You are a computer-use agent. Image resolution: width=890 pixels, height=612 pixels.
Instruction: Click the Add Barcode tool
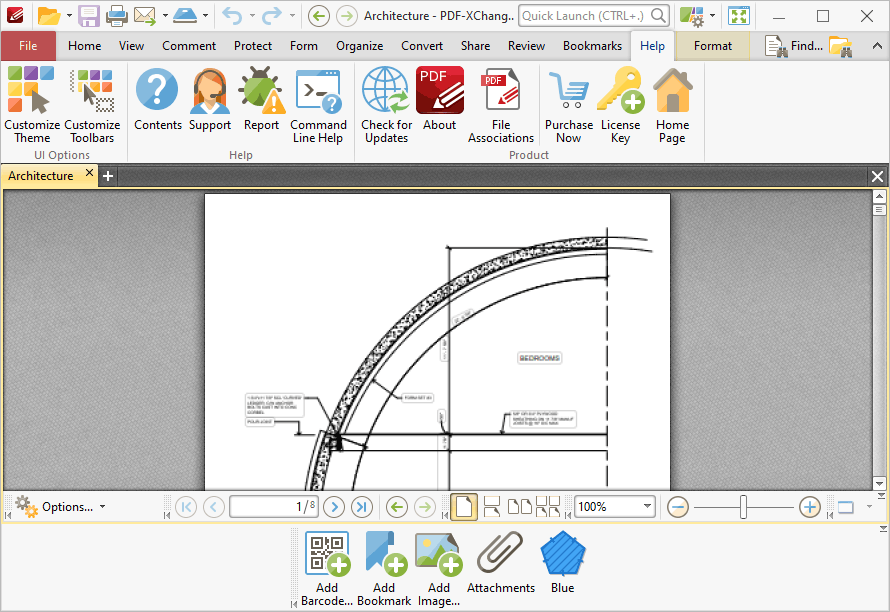coord(327,569)
